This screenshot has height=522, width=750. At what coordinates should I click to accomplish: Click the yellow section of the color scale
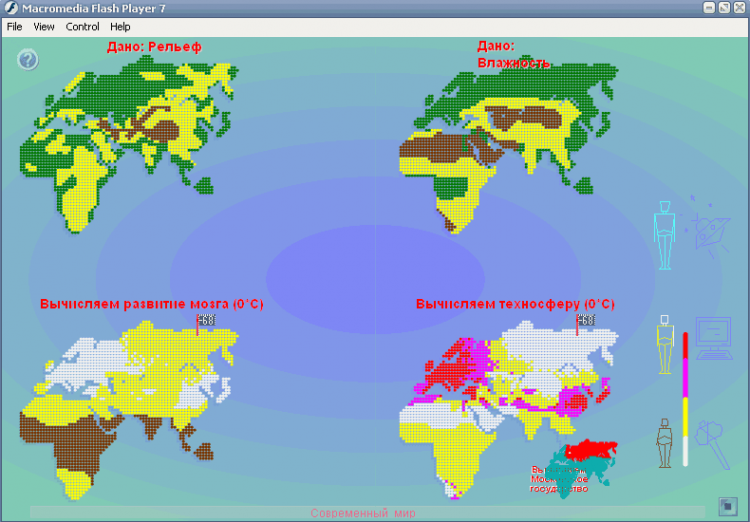click(x=685, y=416)
